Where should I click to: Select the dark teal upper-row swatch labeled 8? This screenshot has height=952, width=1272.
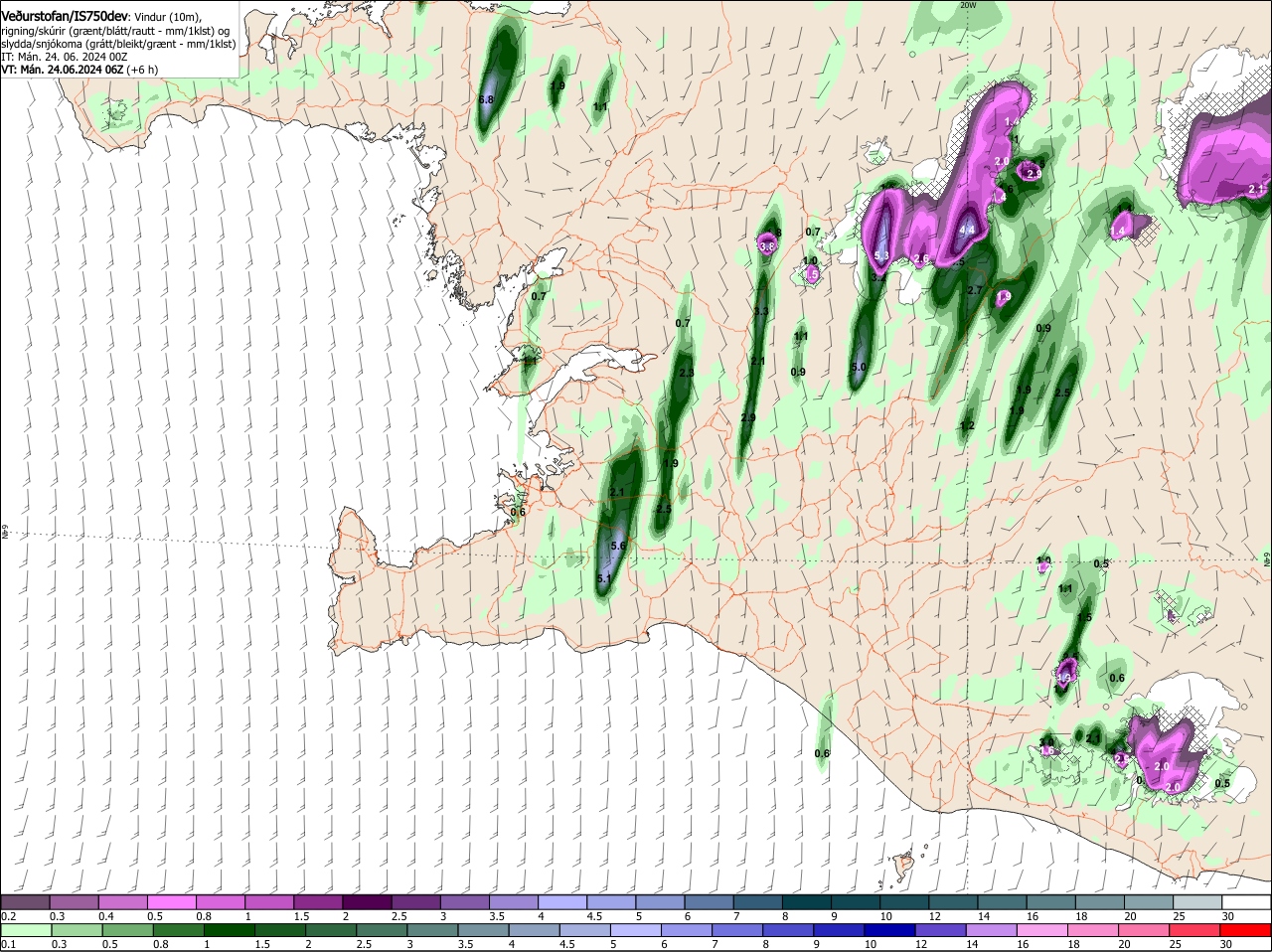point(806,902)
